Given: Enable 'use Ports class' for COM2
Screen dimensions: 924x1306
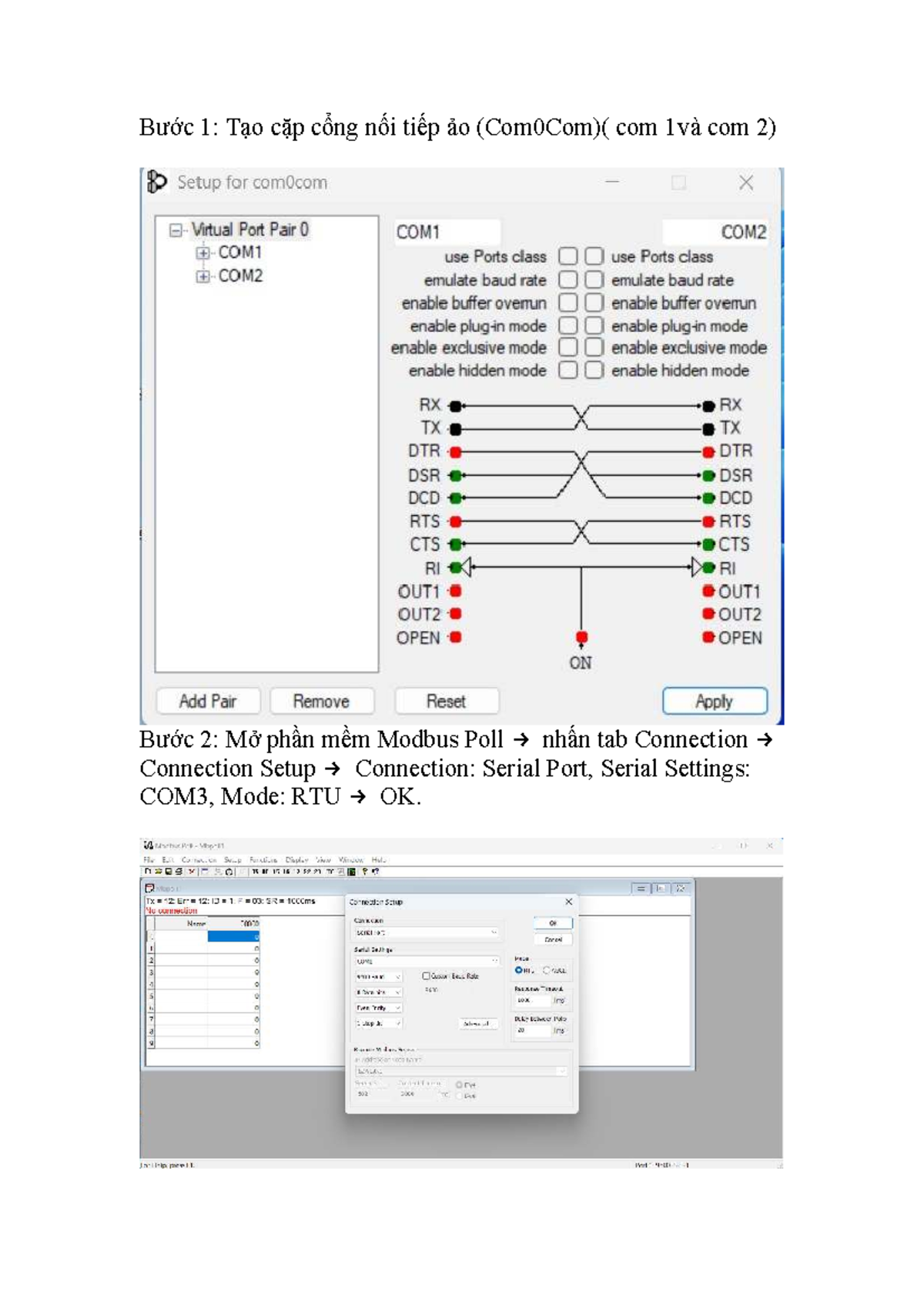Looking at the screenshot, I should 594,256.
